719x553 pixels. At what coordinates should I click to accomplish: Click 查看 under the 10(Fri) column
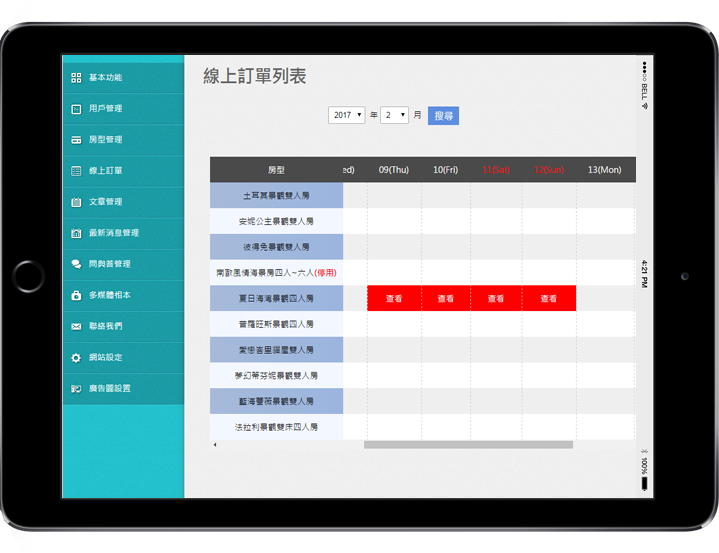click(445, 298)
